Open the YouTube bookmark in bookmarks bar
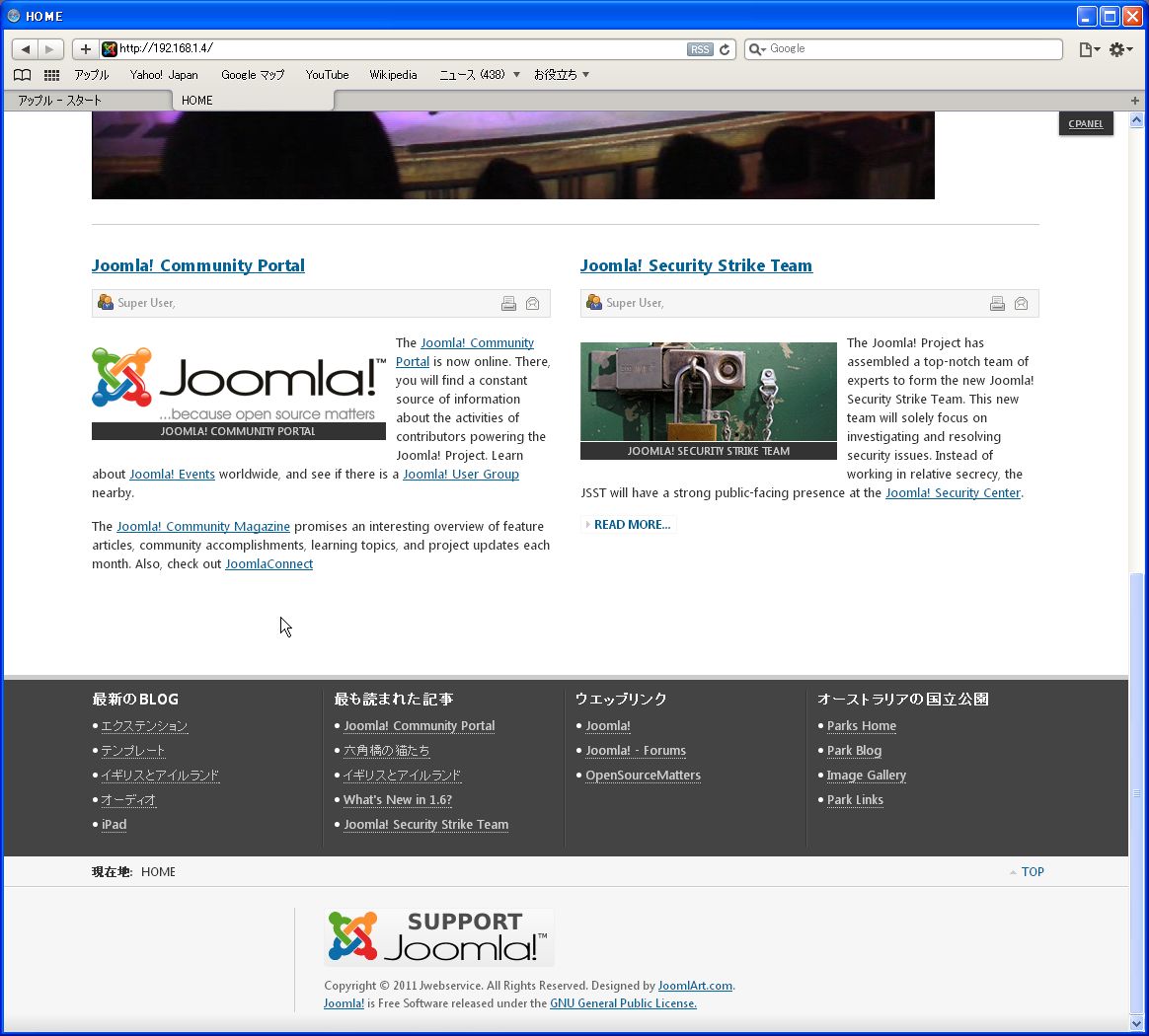The image size is (1149, 1036). 327,75
